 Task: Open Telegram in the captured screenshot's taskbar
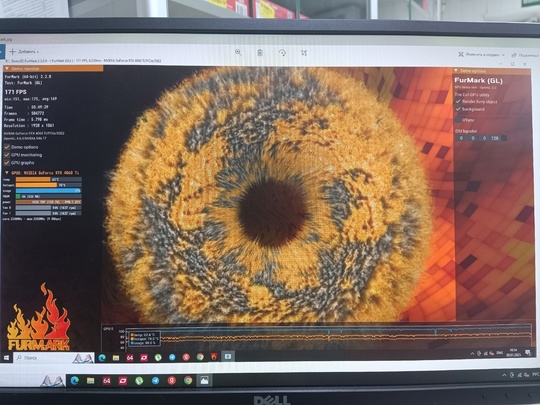172,357
